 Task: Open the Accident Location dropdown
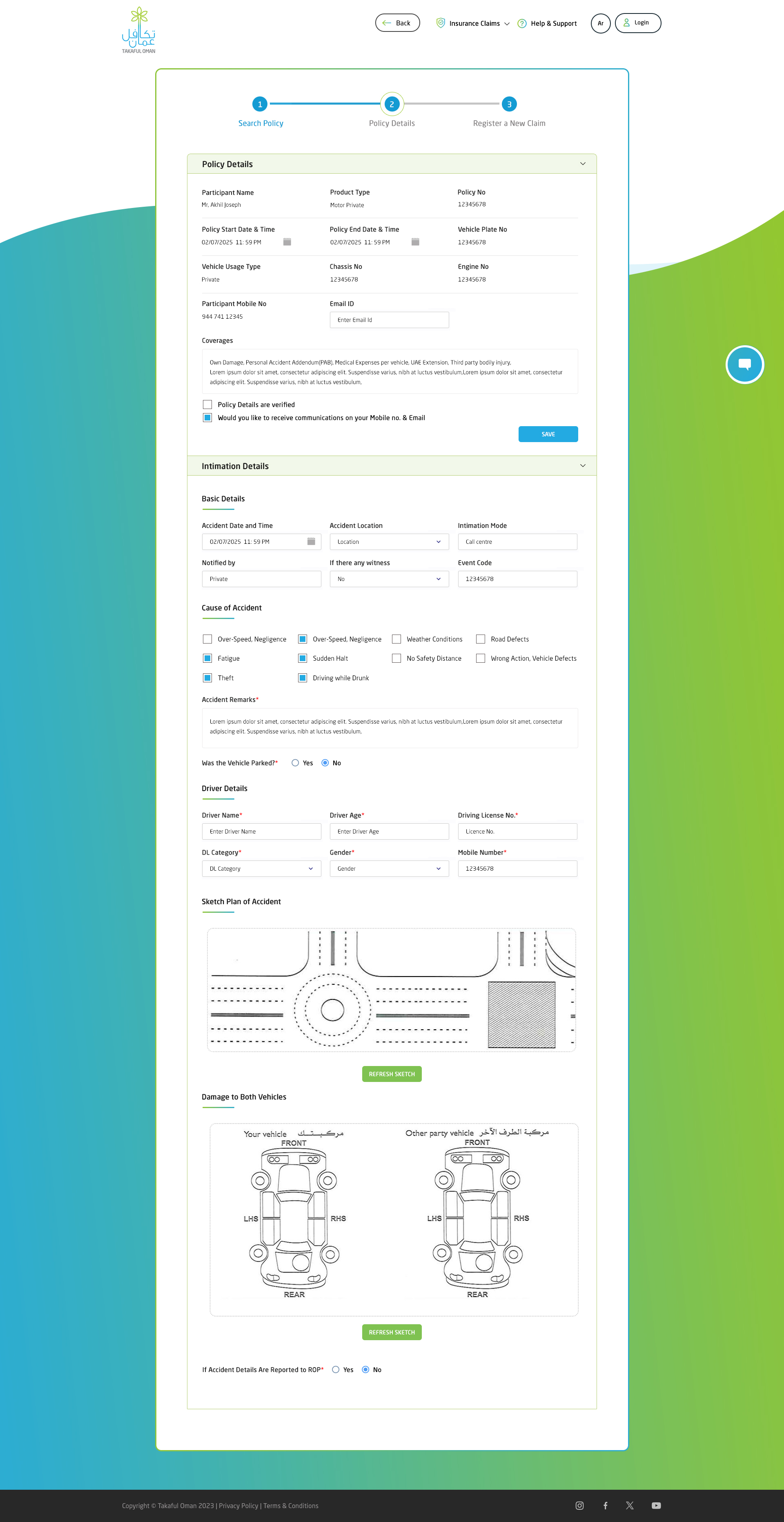(389, 542)
